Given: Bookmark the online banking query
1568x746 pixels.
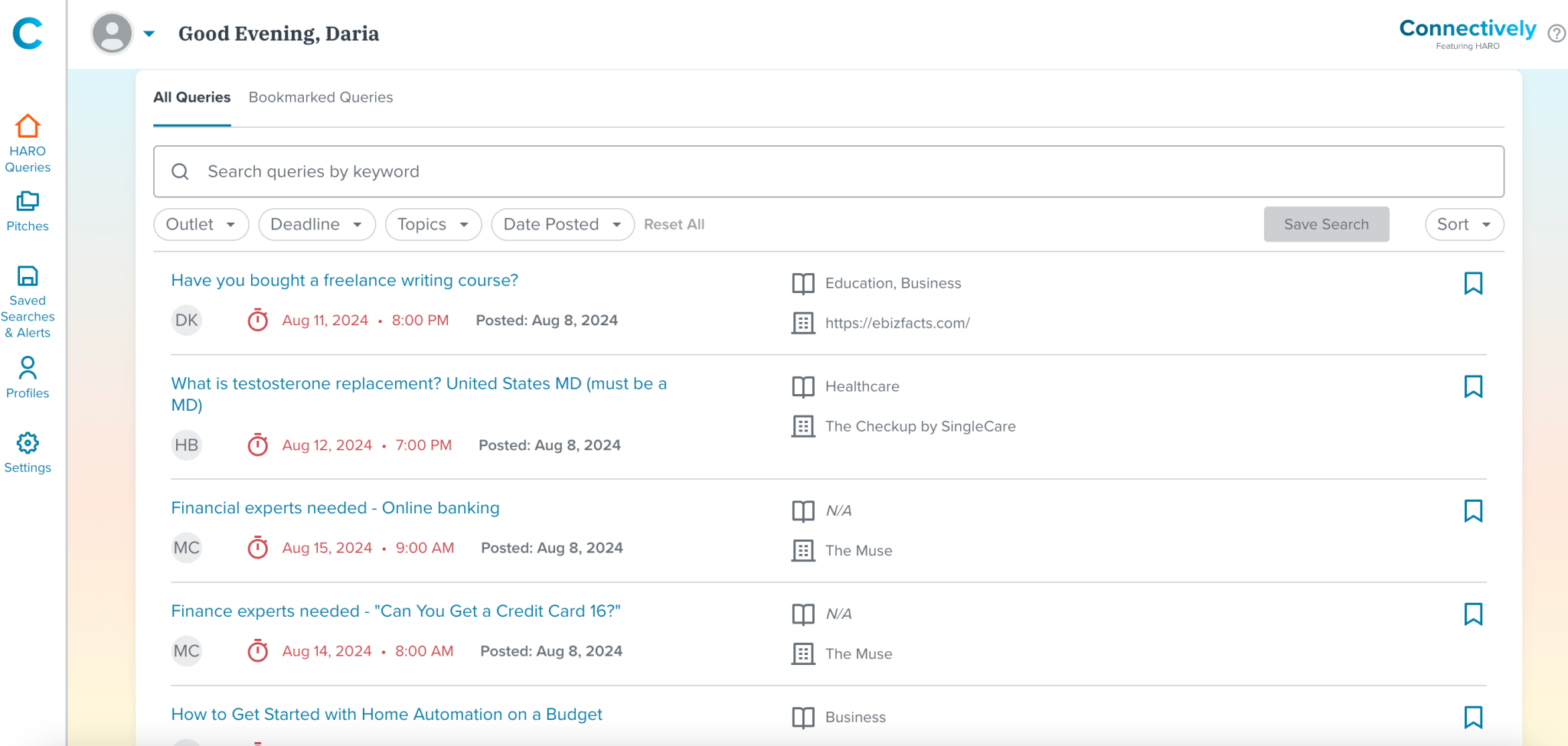Looking at the screenshot, I should pyautogui.click(x=1474, y=510).
